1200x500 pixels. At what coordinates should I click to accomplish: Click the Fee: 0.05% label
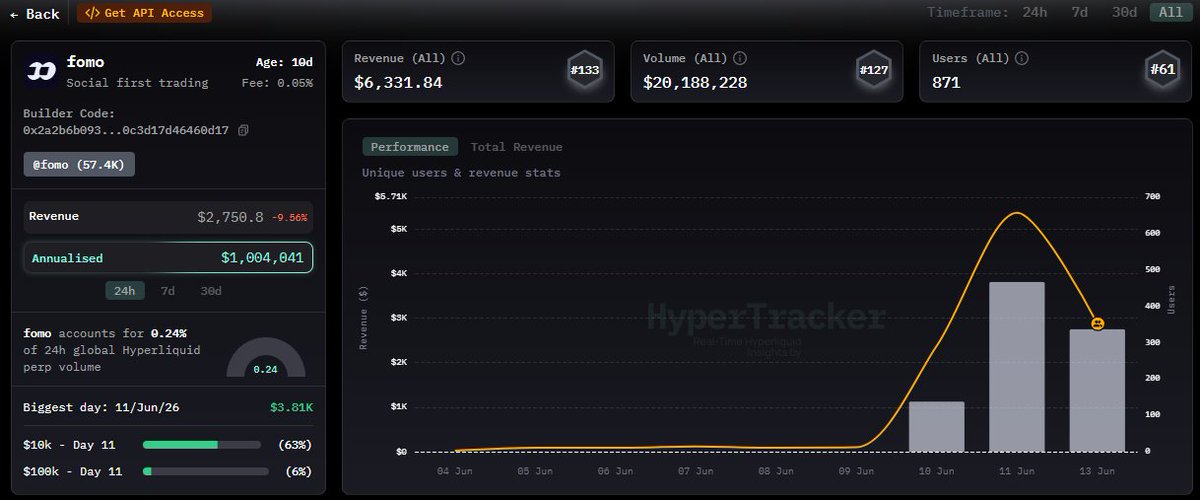click(x=277, y=83)
